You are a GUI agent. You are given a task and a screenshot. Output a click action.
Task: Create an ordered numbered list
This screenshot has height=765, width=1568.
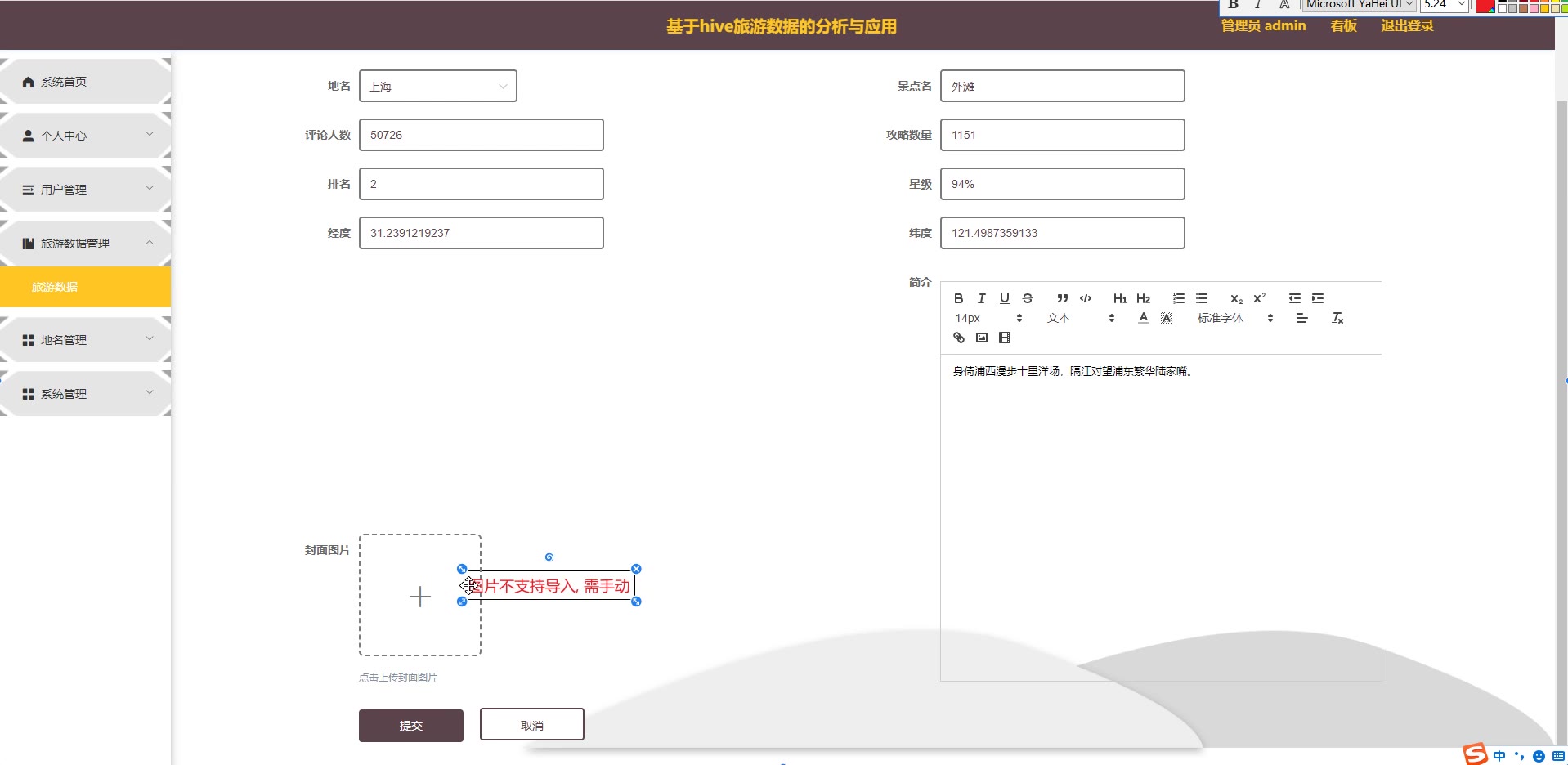coord(1178,298)
